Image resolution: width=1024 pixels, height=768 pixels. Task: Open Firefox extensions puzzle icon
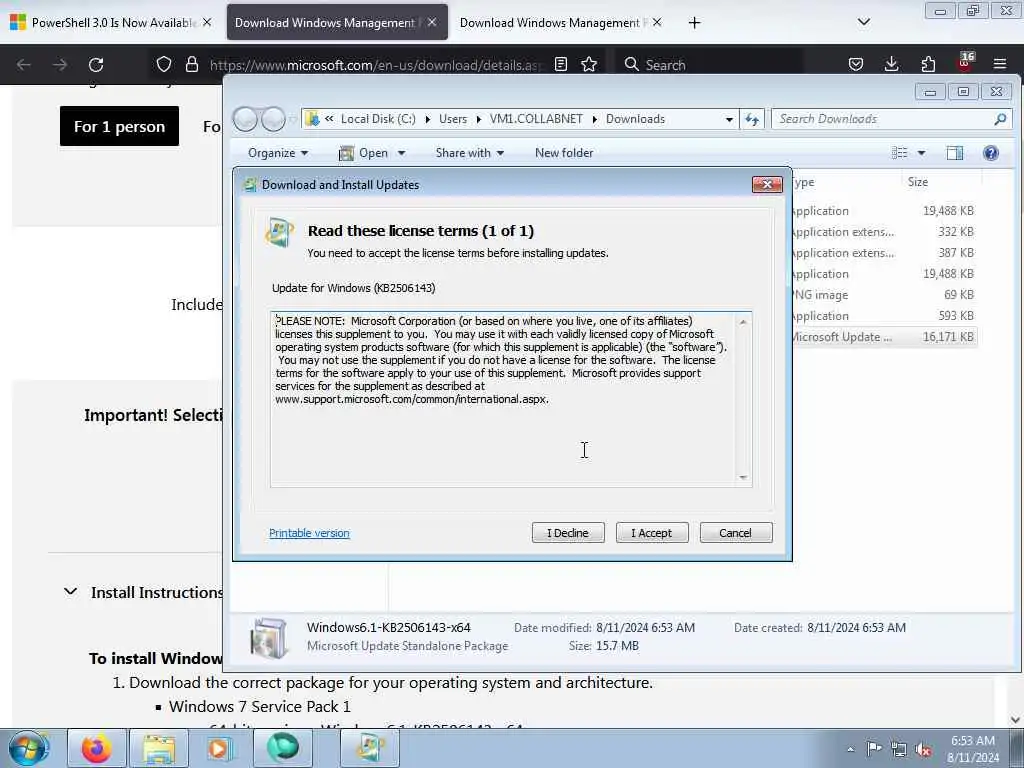pyautogui.click(x=928, y=64)
